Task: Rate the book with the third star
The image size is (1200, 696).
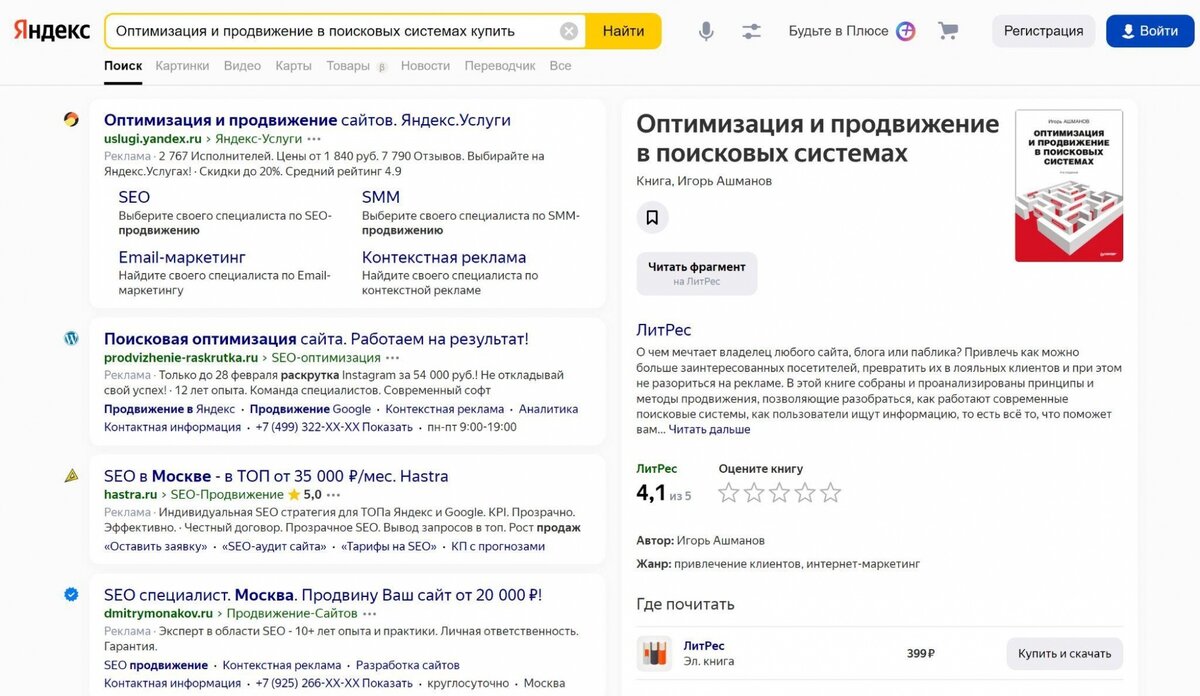Action: pyautogui.click(x=779, y=492)
